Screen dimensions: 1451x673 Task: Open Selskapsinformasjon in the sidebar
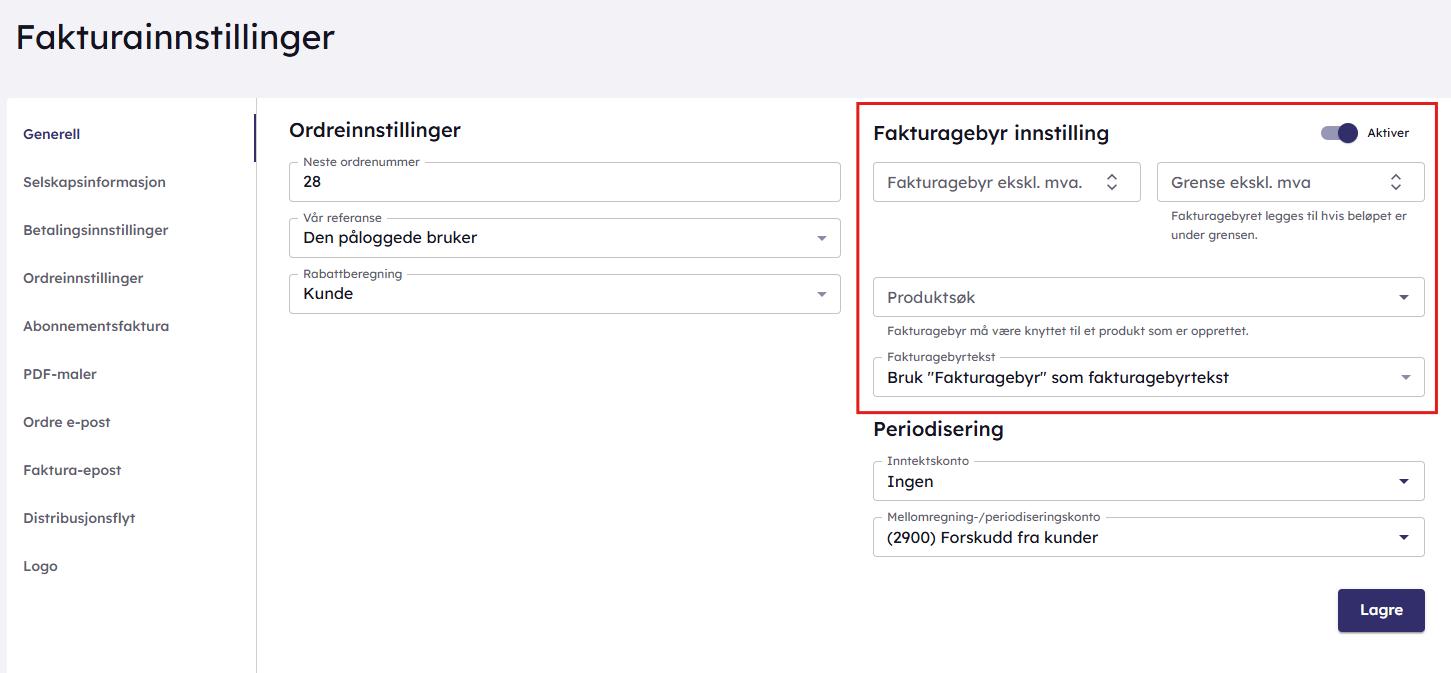pos(94,182)
